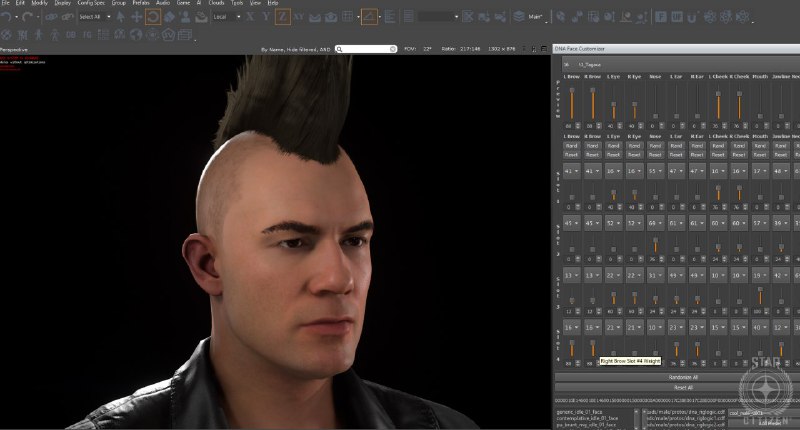
Task: Click the UI icon in the top toolbar
Action: coord(677,17)
